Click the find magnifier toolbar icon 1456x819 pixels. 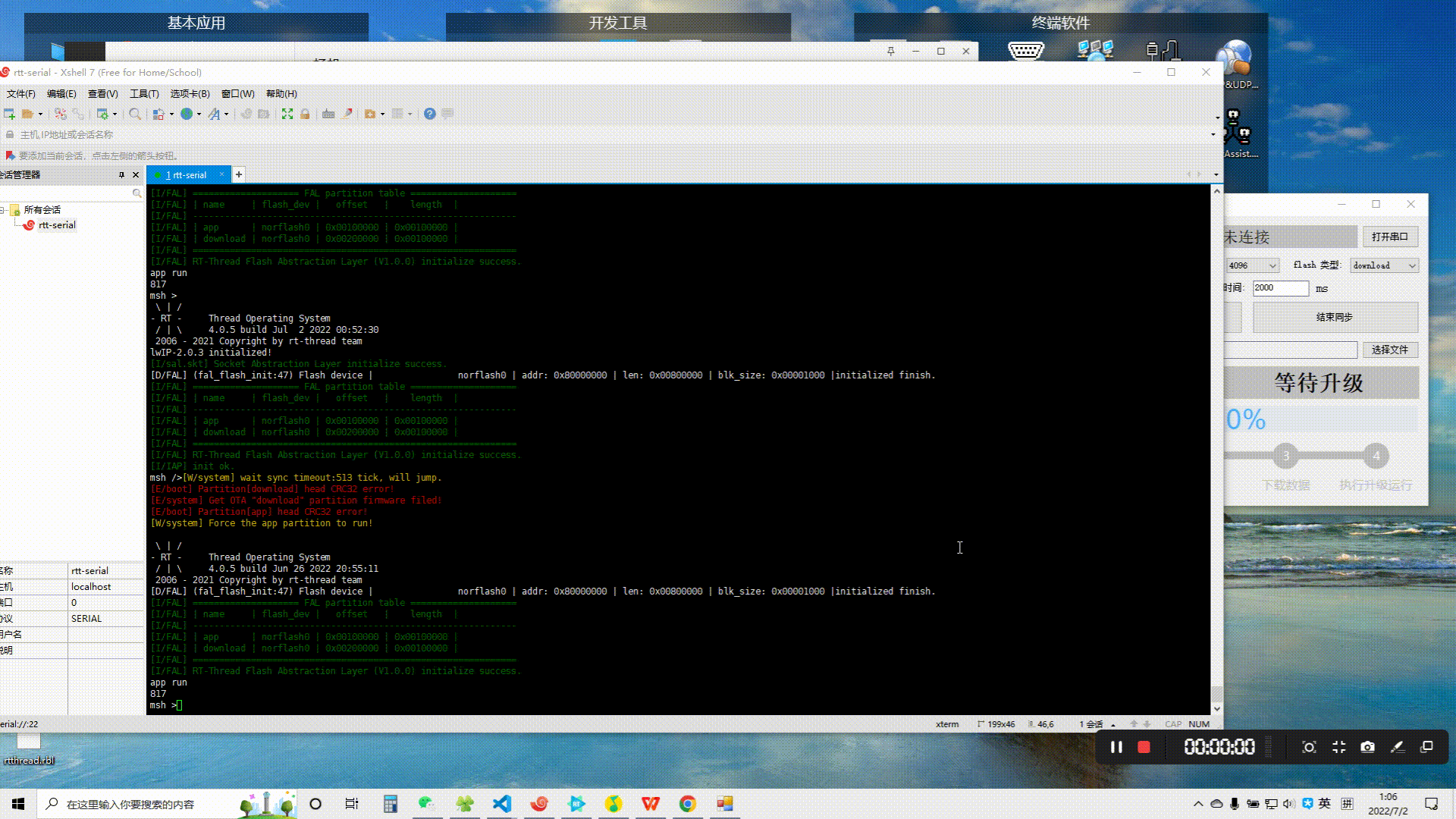pyautogui.click(x=134, y=114)
